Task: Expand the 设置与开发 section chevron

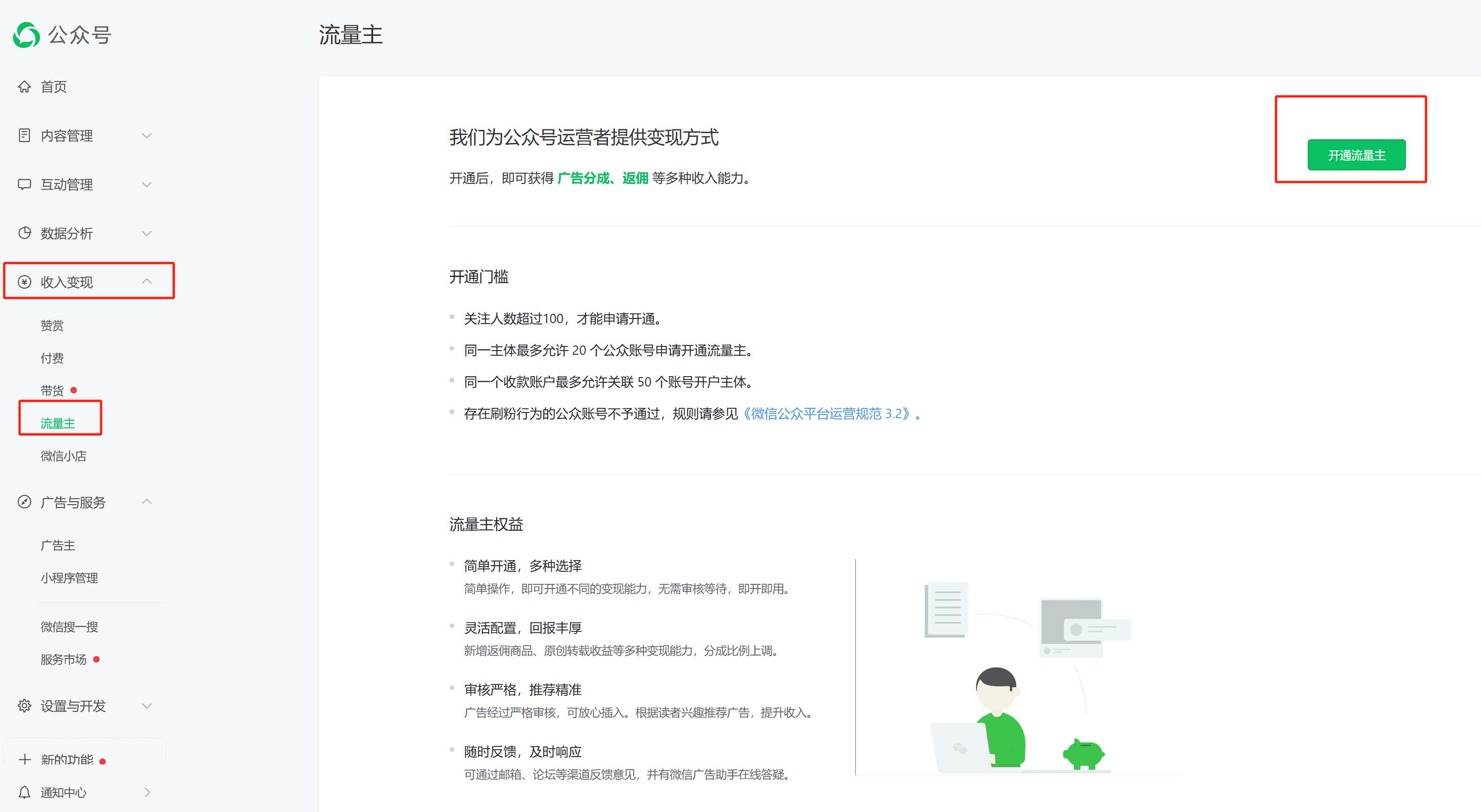Action: pos(147,706)
